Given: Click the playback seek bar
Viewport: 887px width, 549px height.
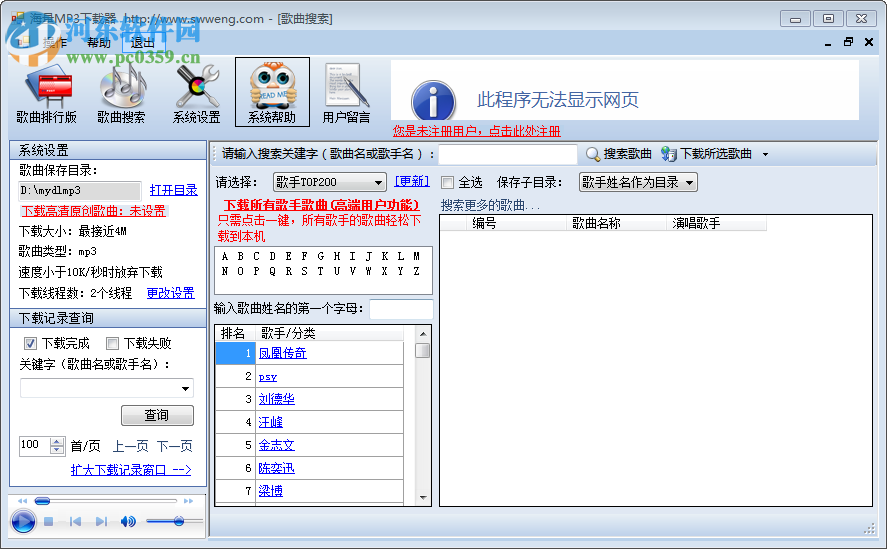Looking at the screenshot, I should pos(106,501).
